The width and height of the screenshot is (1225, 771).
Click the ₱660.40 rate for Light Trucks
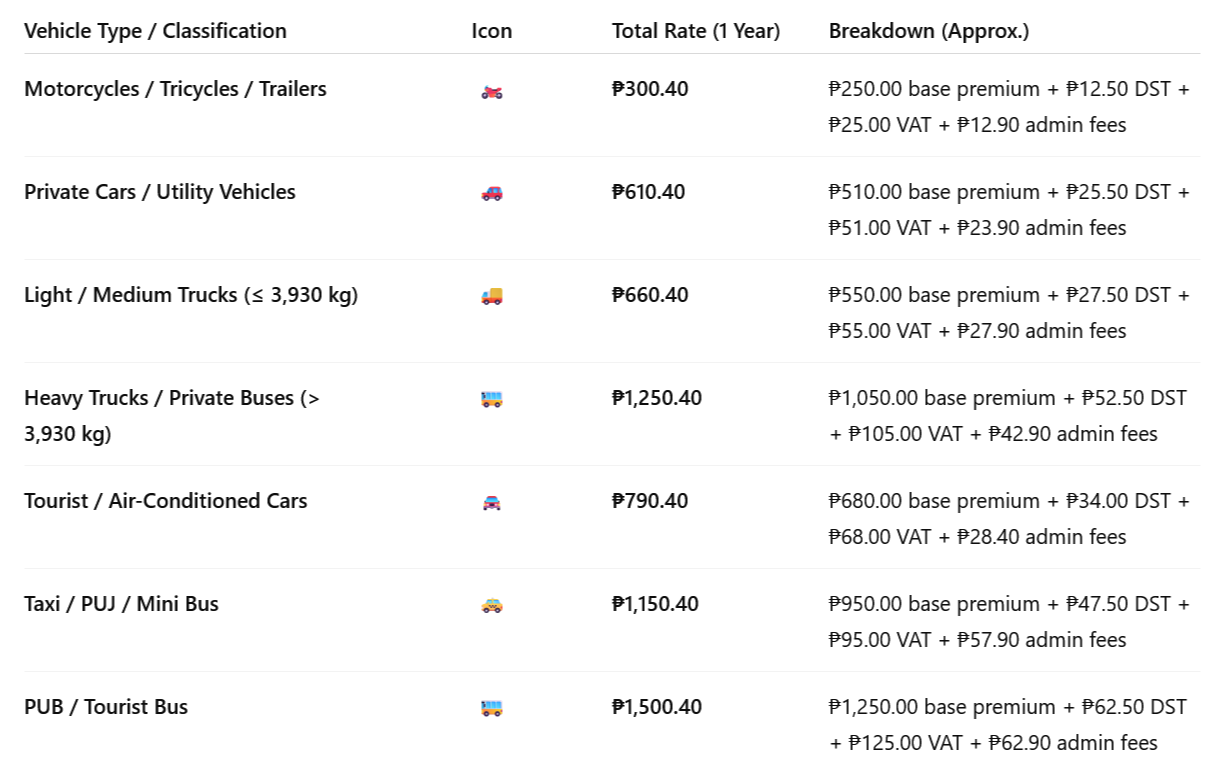tap(649, 295)
